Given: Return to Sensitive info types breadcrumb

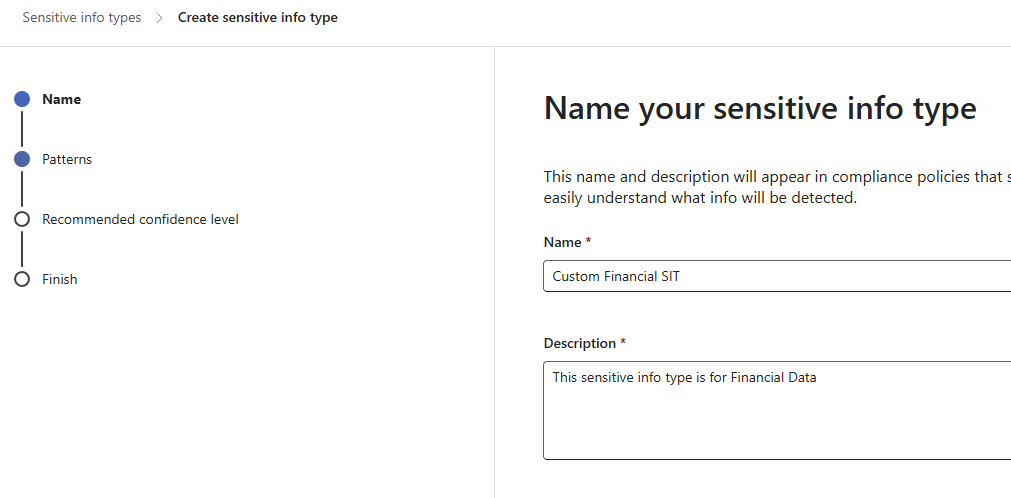Looking at the screenshot, I should click(x=82, y=17).
